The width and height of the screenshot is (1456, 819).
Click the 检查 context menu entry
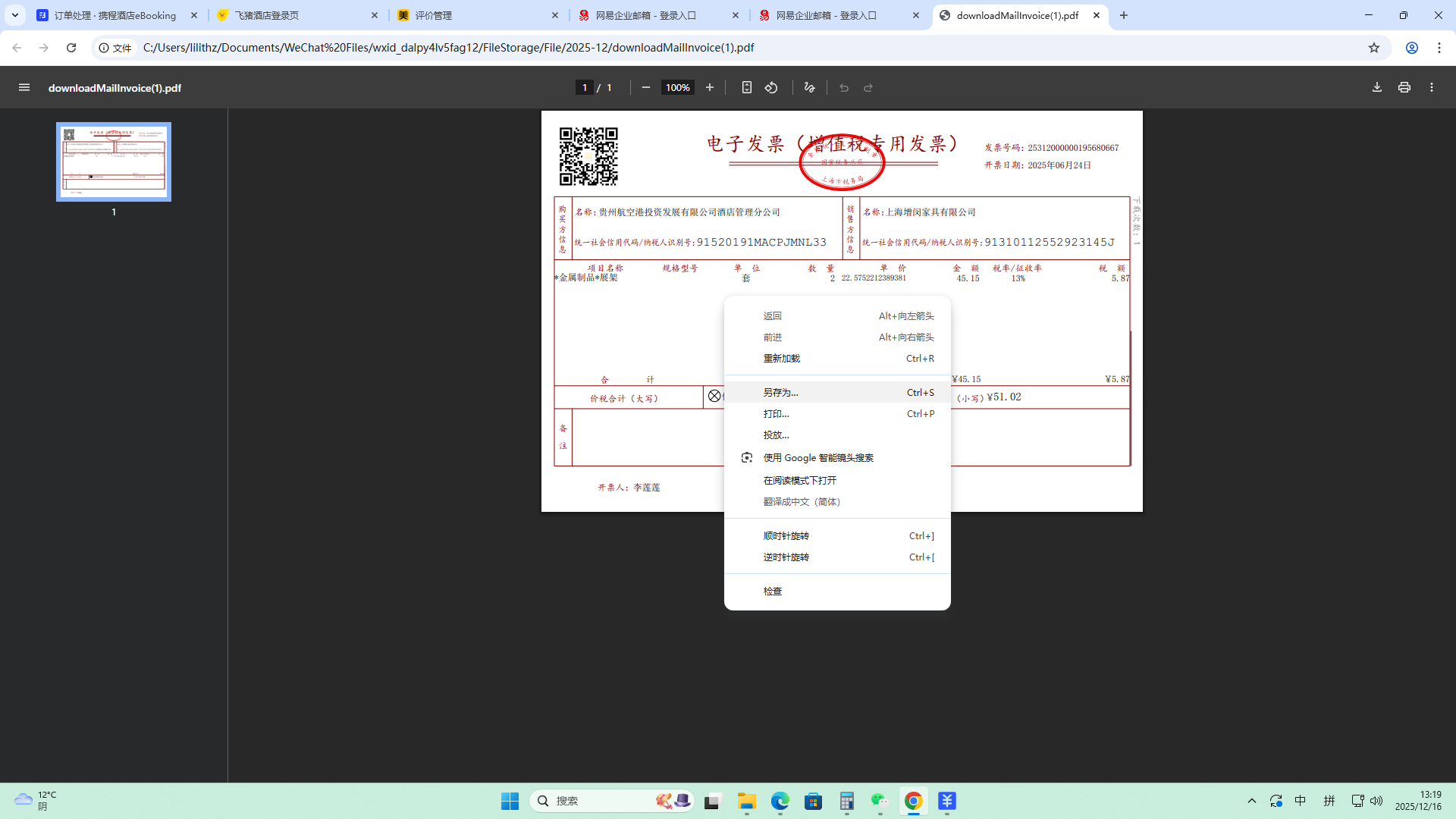(x=773, y=591)
